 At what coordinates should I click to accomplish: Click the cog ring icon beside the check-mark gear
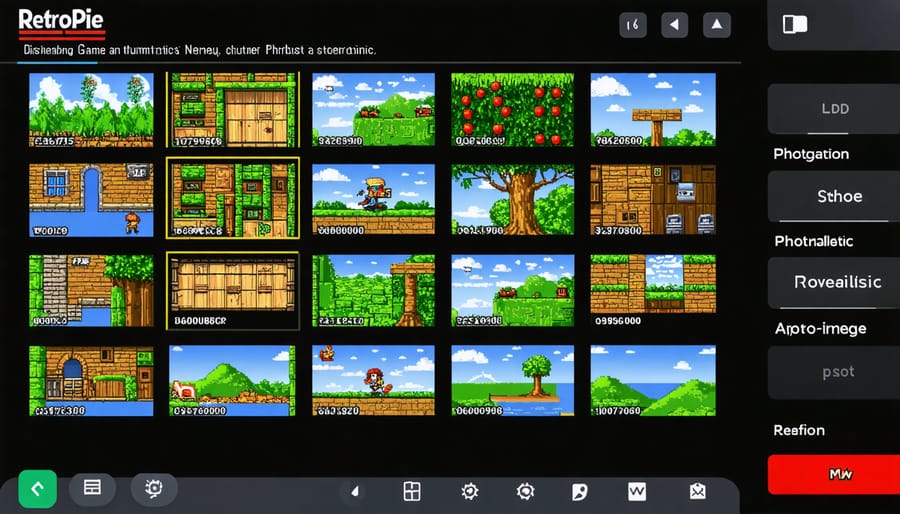525,492
